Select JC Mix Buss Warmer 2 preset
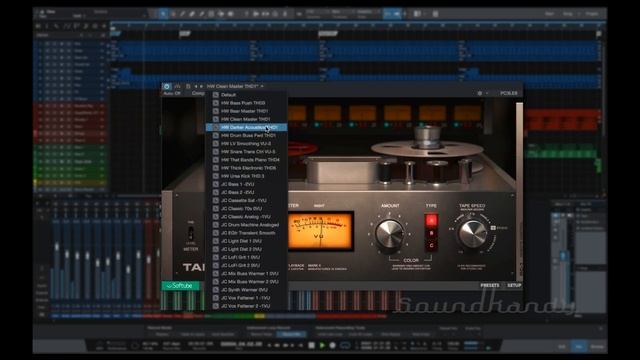The width and height of the screenshot is (640, 360). tap(247, 282)
